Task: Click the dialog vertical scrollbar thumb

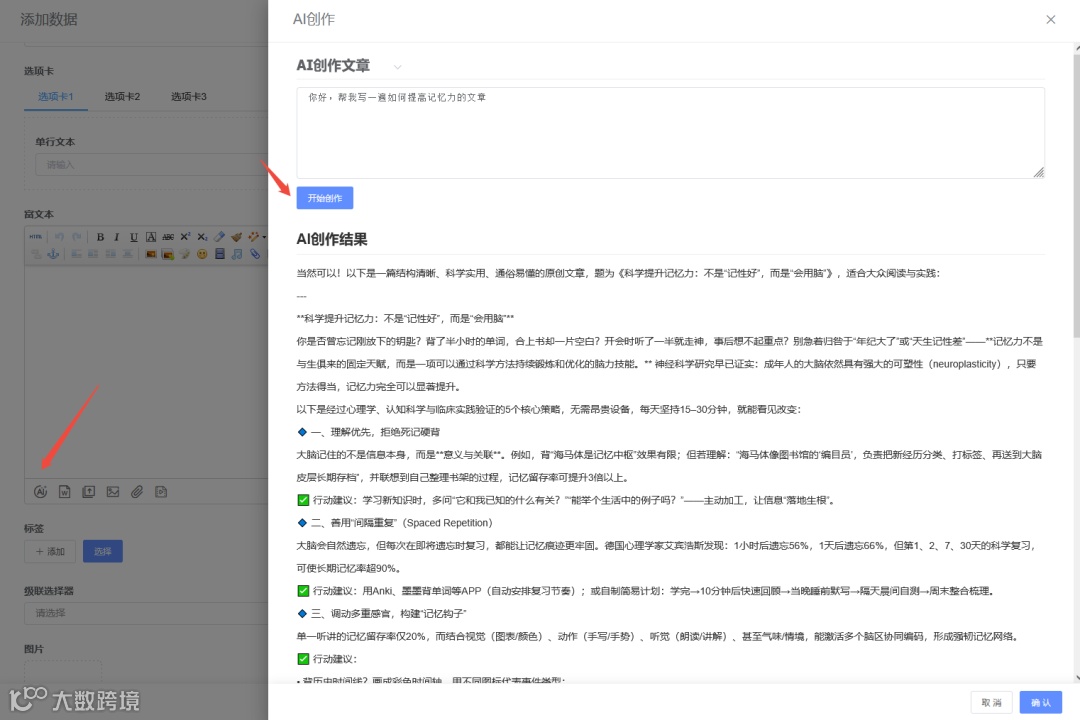Action: (x=1077, y=194)
